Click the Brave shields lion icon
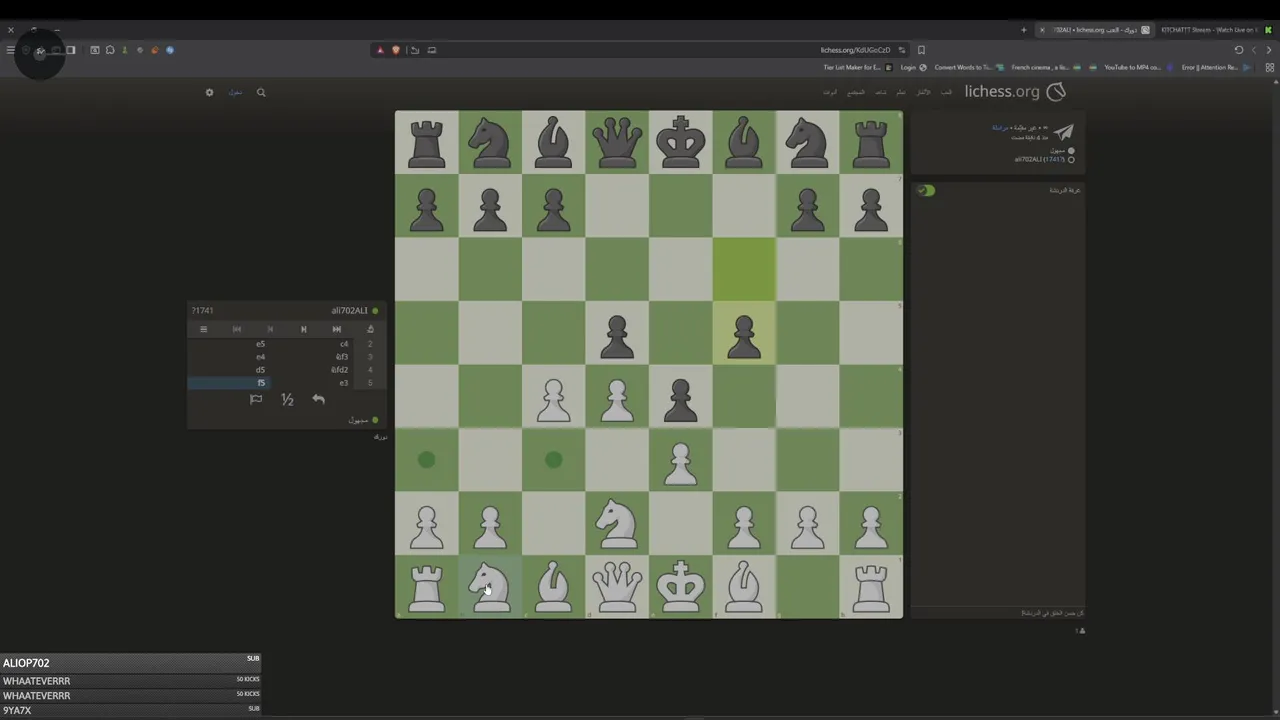This screenshot has width=1280, height=720. pyautogui.click(x=396, y=50)
